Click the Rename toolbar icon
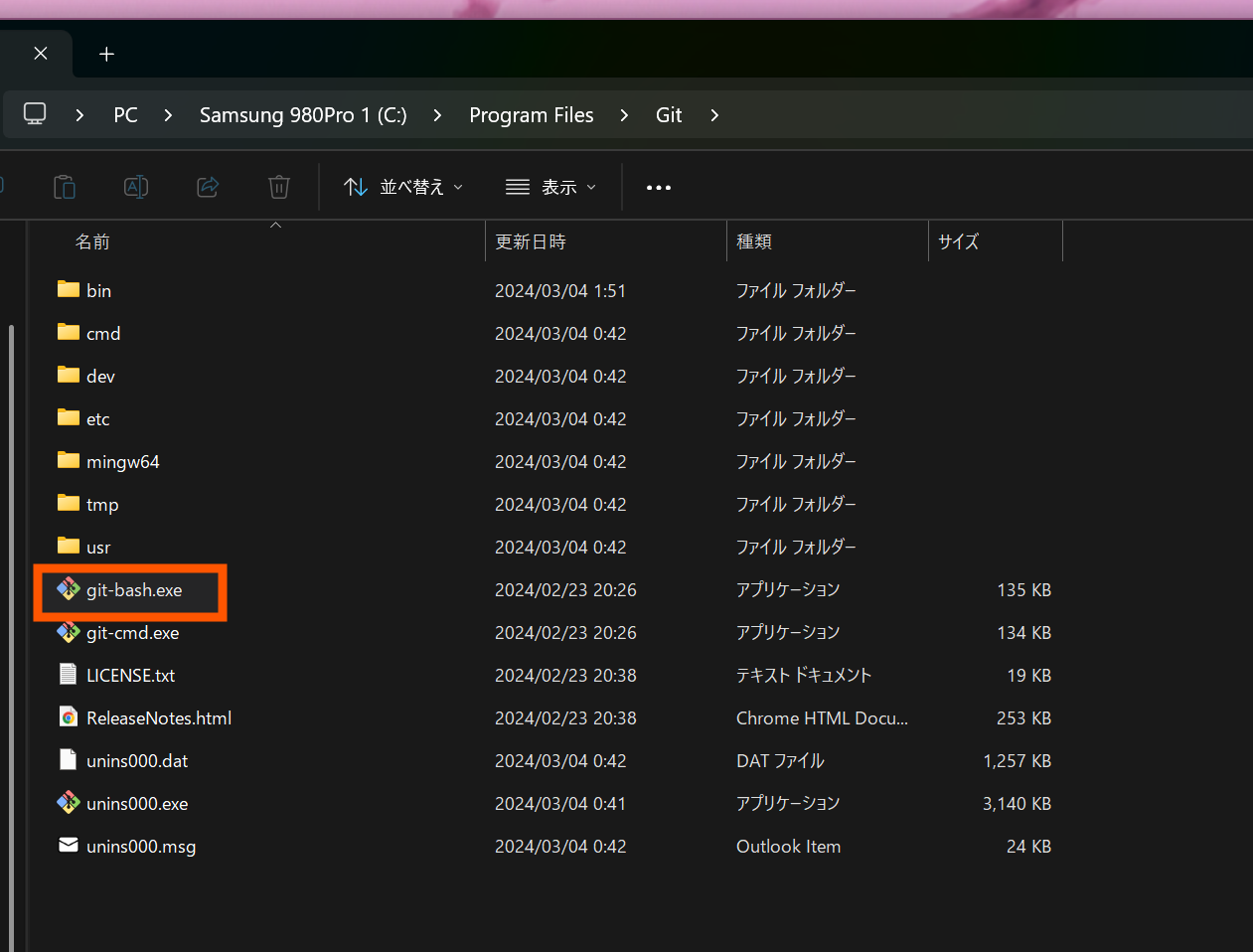1253x952 pixels. (x=136, y=187)
